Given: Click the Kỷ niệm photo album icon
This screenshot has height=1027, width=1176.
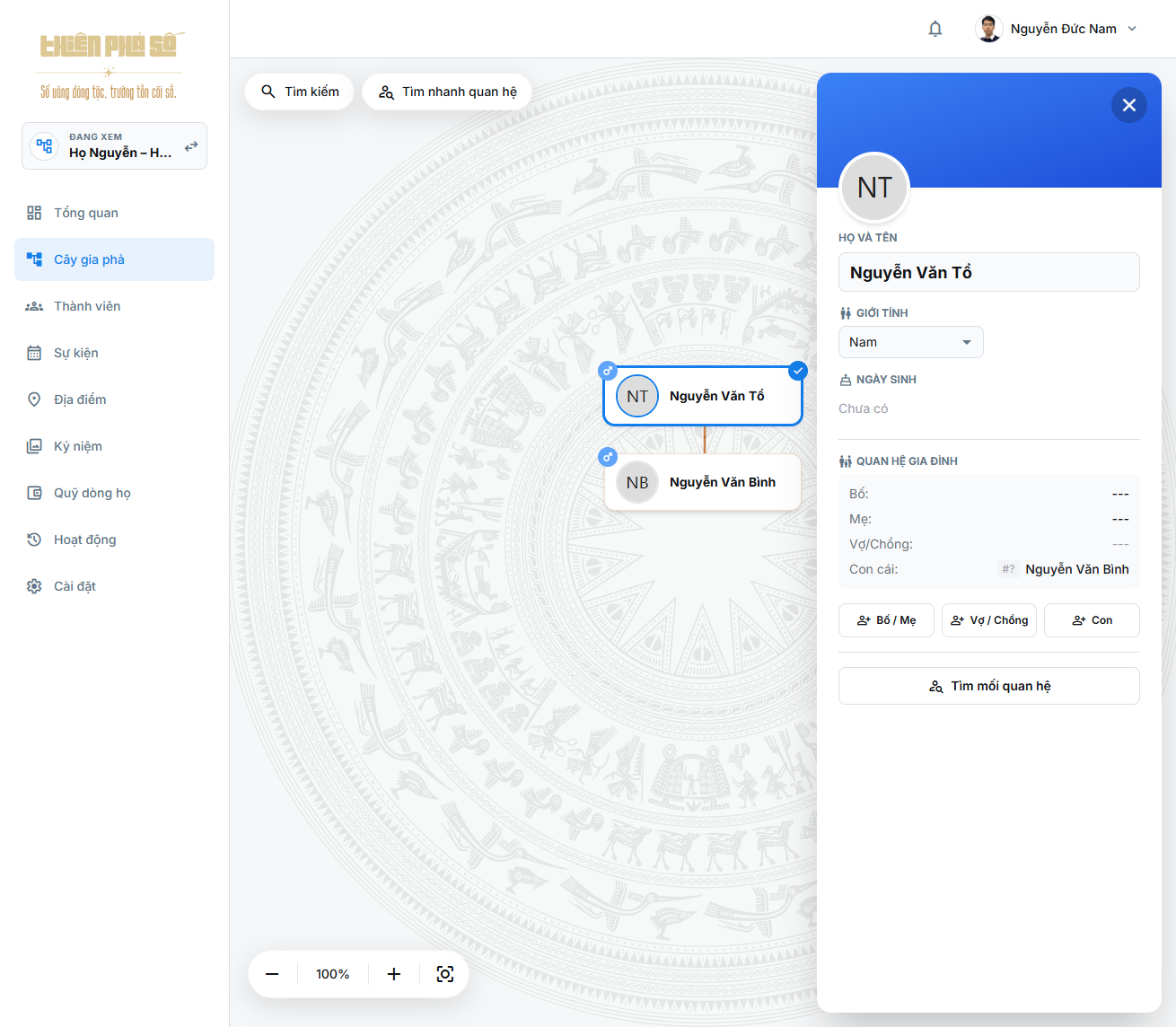Looking at the screenshot, I should click(x=34, y=446).
